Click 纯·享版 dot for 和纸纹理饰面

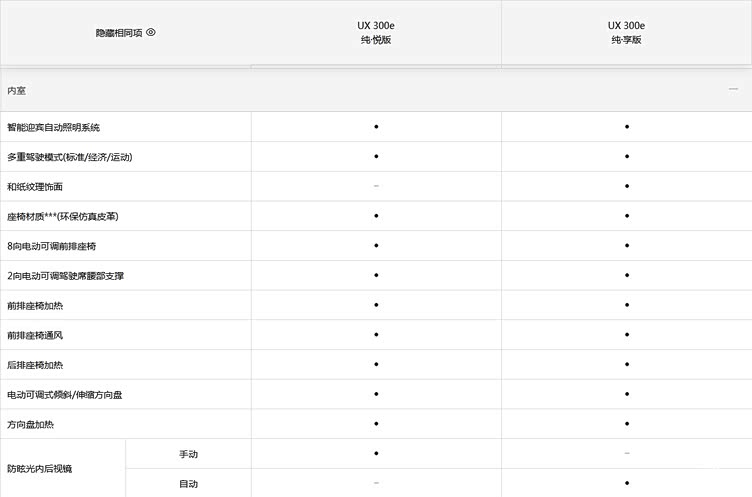click(x=627, y=186)
